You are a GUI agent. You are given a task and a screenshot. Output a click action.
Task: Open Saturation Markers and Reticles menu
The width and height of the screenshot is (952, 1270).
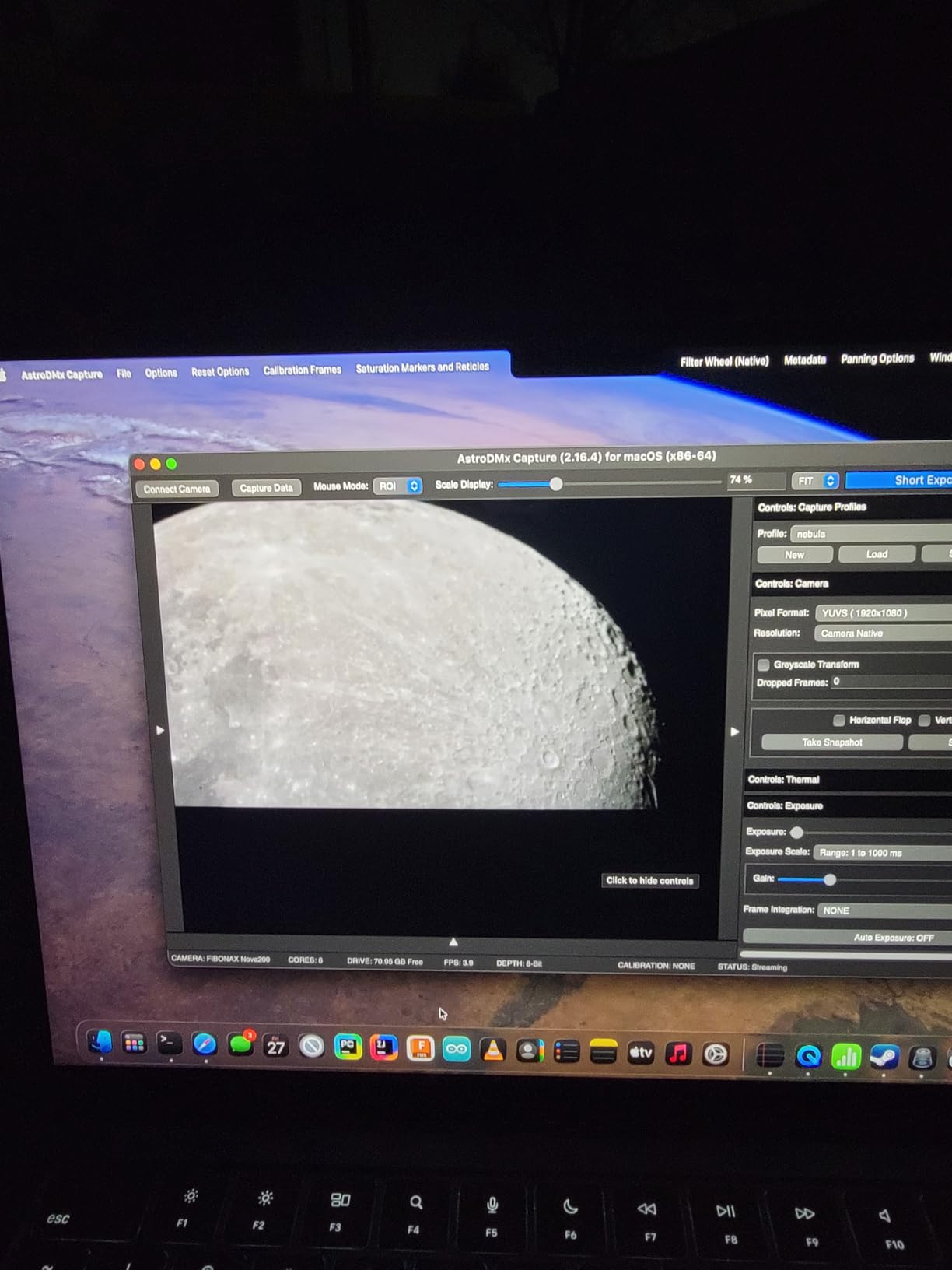pos(422,367)
